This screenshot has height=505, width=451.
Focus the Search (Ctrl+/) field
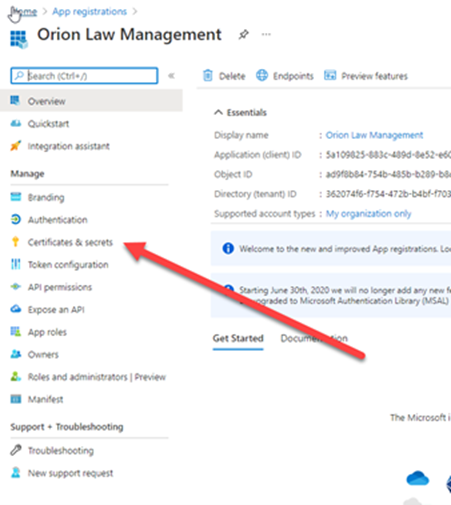(x=84, y=76)
